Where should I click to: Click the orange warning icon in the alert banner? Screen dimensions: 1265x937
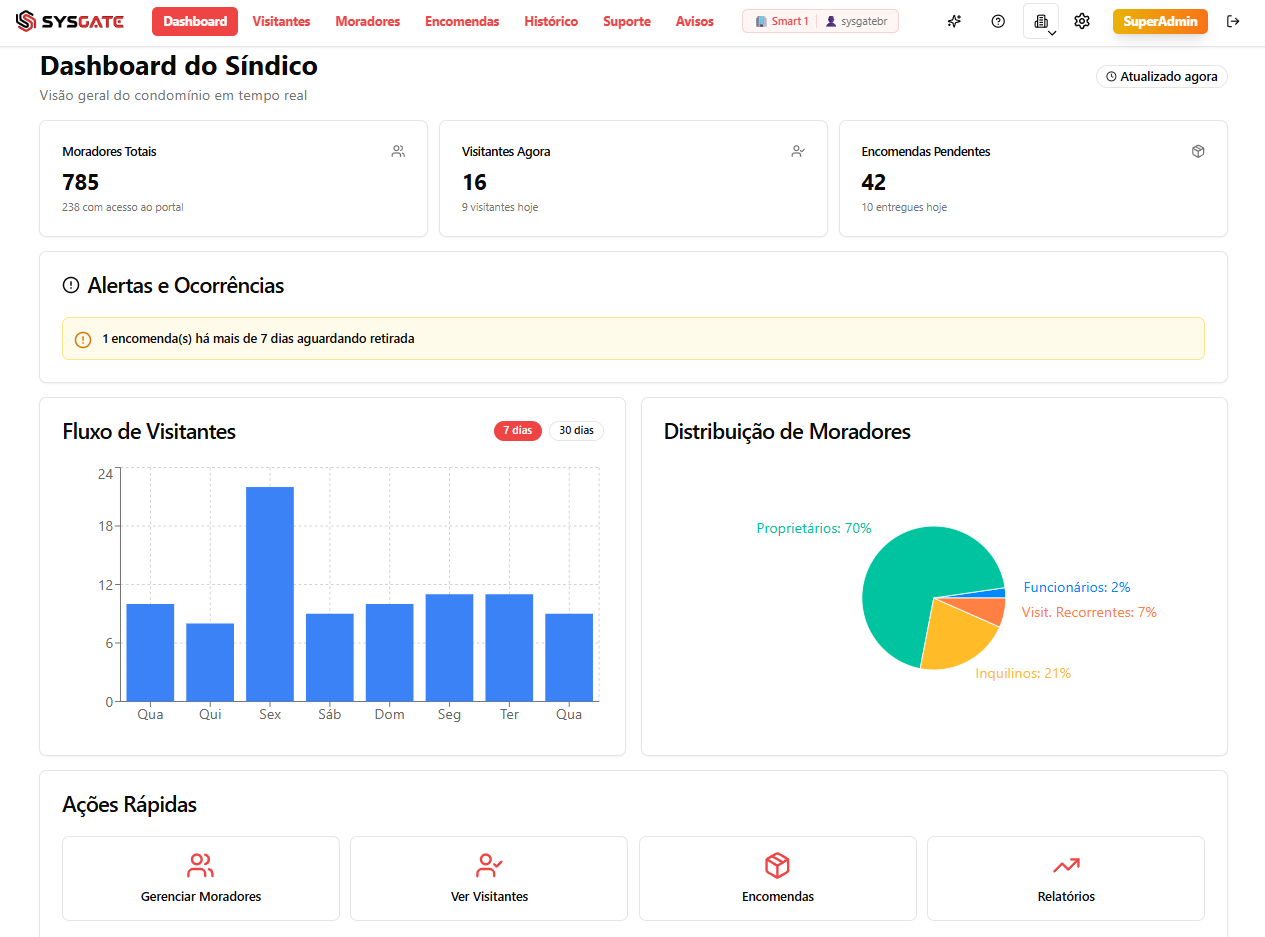tap(83, 339)
